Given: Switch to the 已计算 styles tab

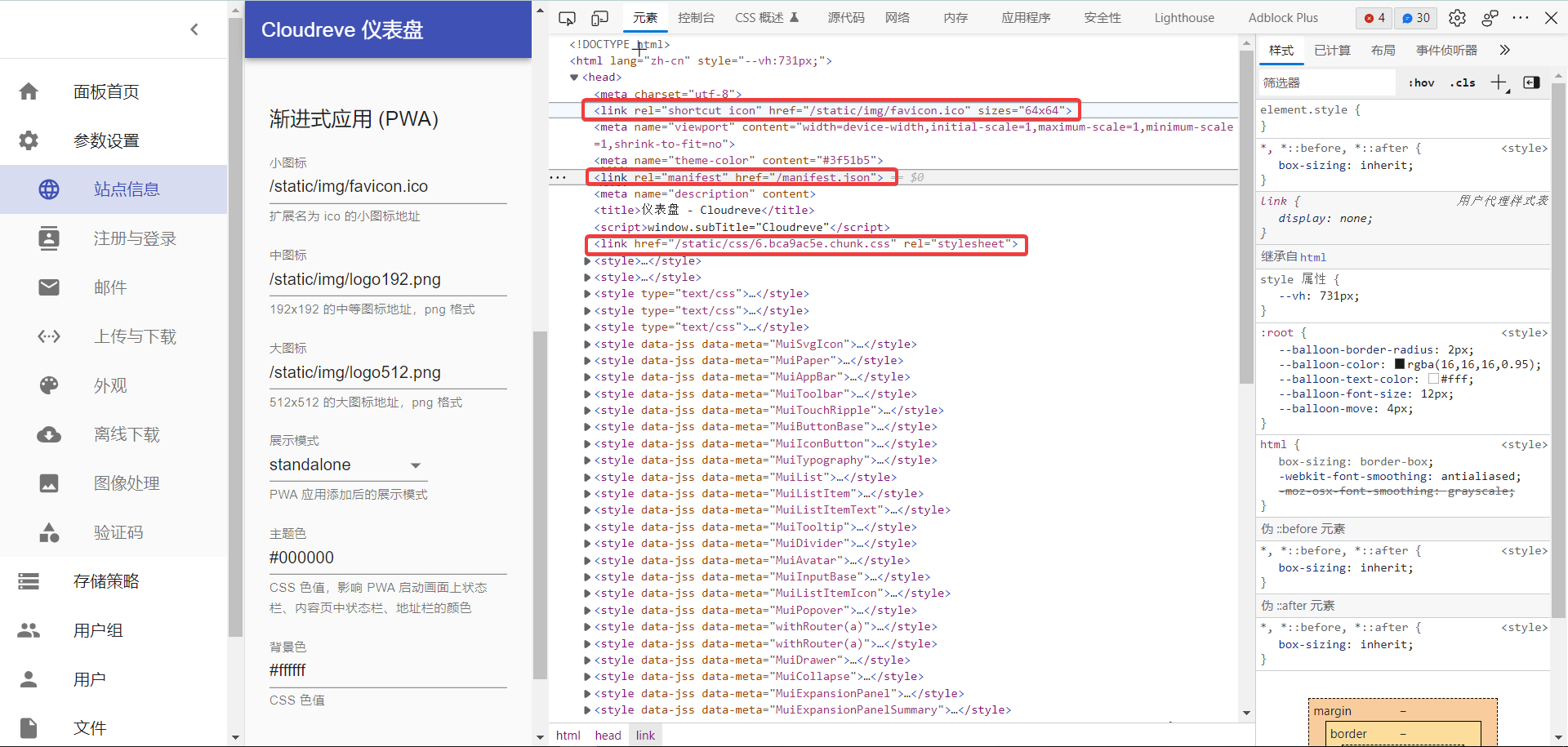Looking at the screenshot, I should (x=1332, y=50).
